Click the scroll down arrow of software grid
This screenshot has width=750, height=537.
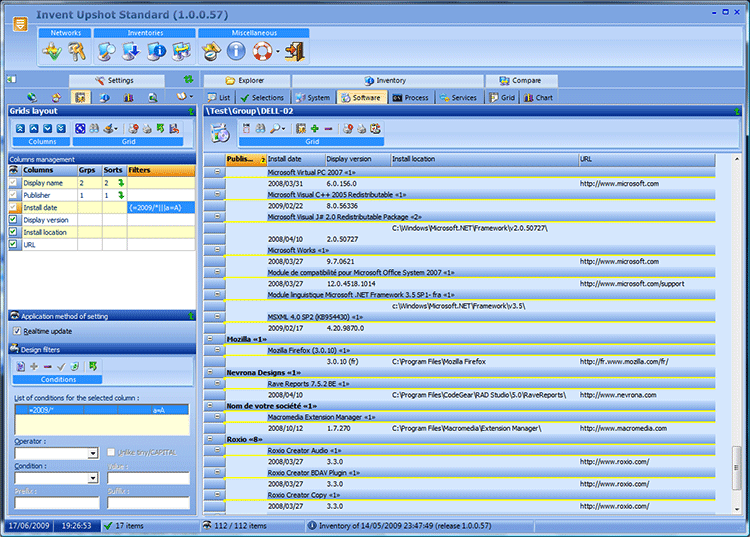[737, 509]
